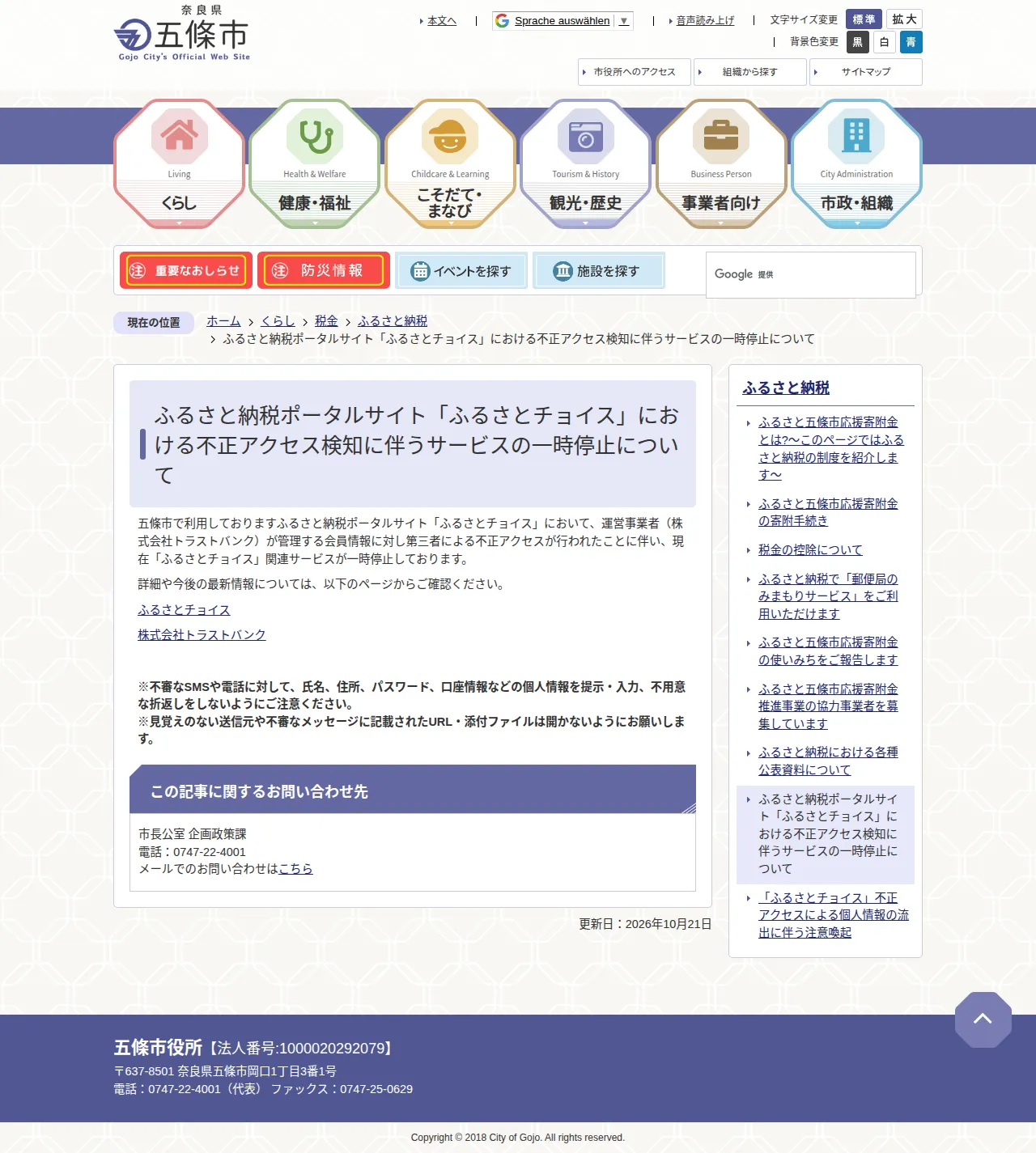Click the こちら email inquiry link
Viewport: 1036px width, 1153px height.
click(295, 869)
